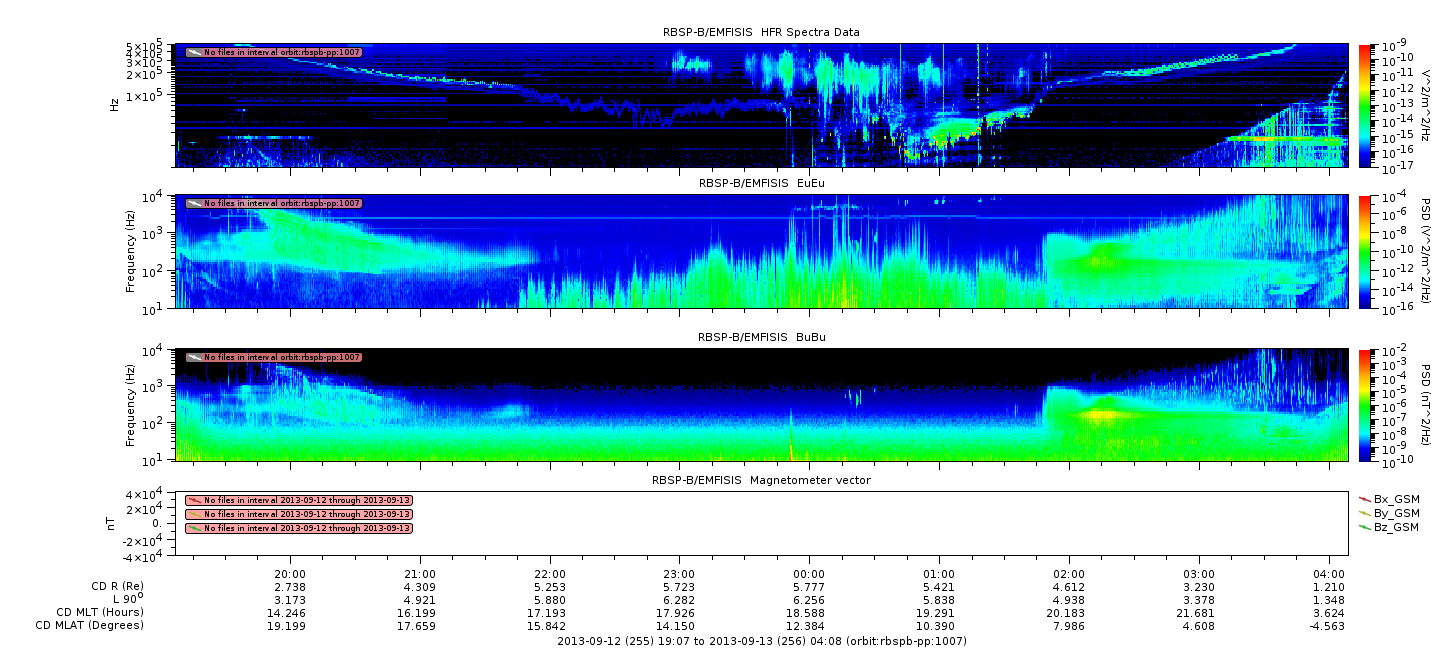
Task: Select the 'RBSP-B/EMFISIS Magnetometer vector' title
Action: tap(760, 480)
